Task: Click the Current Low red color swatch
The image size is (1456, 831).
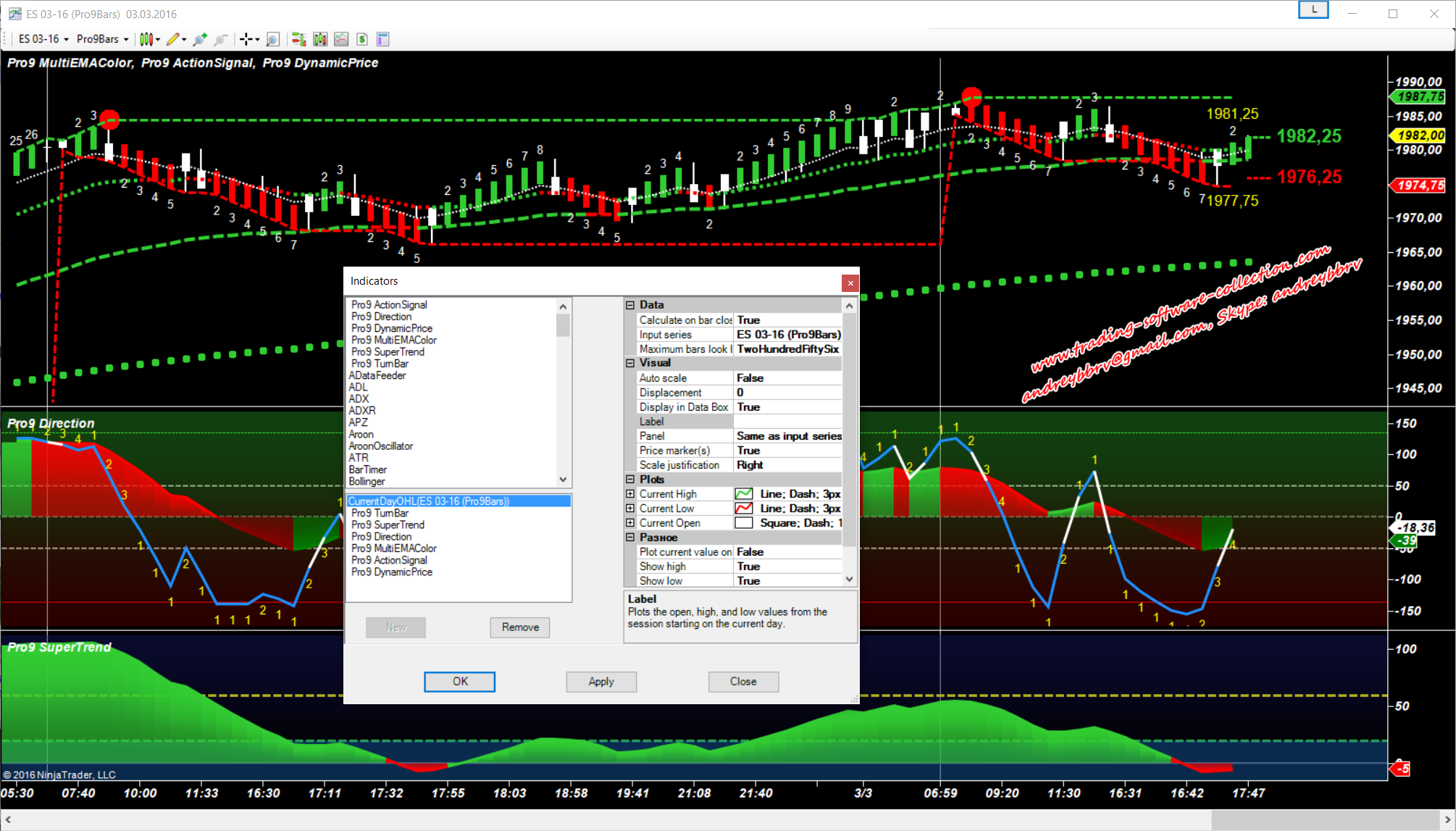Action: pos(743,509)
